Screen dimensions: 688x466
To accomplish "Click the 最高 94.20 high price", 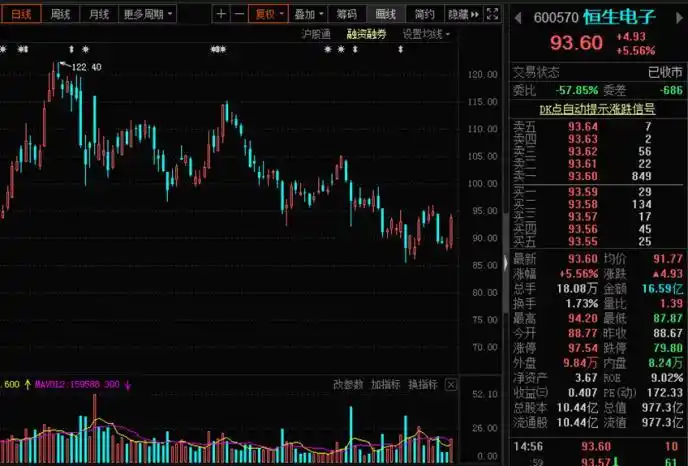I will tap(583, 318).
